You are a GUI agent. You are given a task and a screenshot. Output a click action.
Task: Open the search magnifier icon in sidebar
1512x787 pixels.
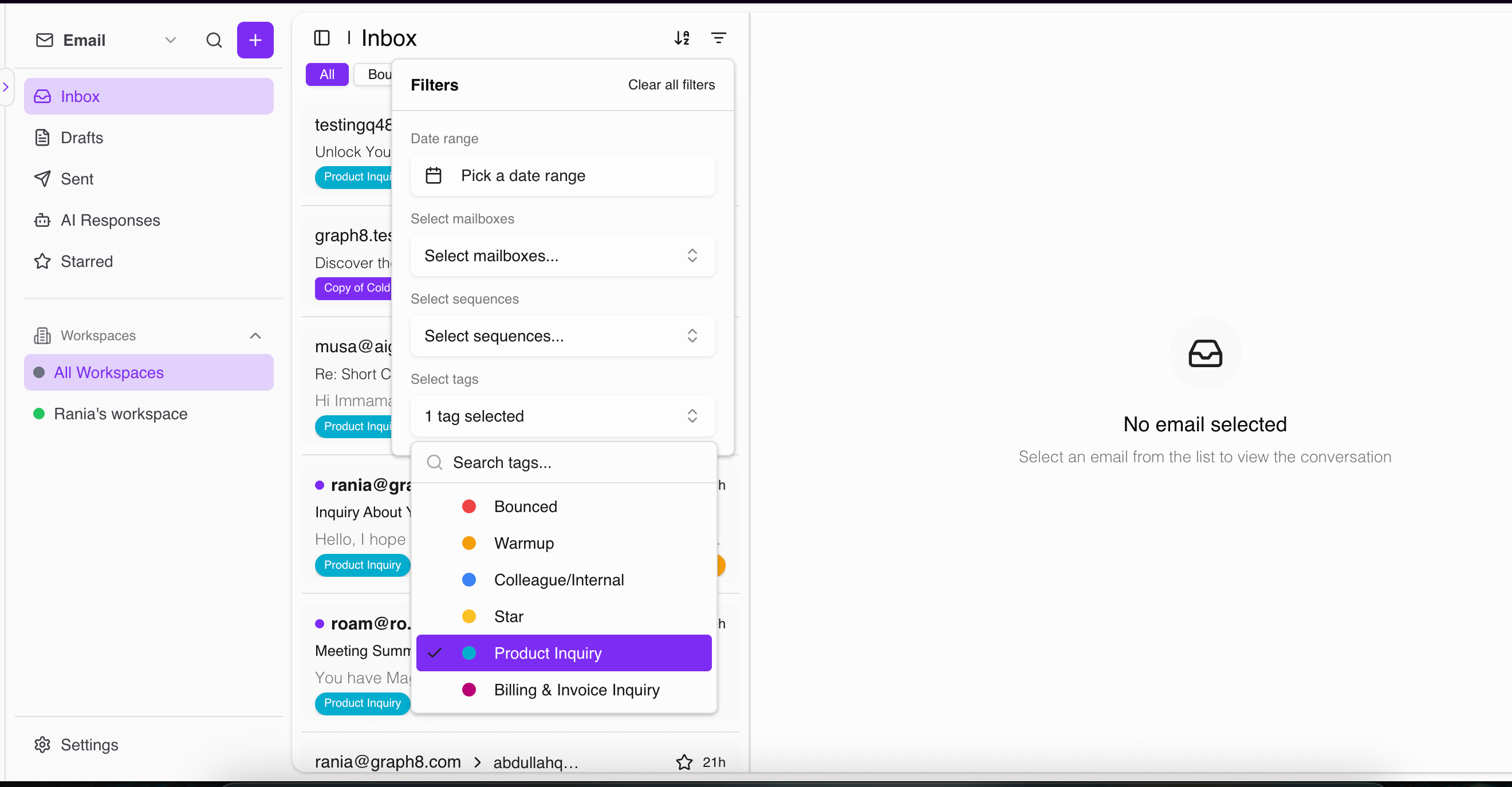coord(214,40)
